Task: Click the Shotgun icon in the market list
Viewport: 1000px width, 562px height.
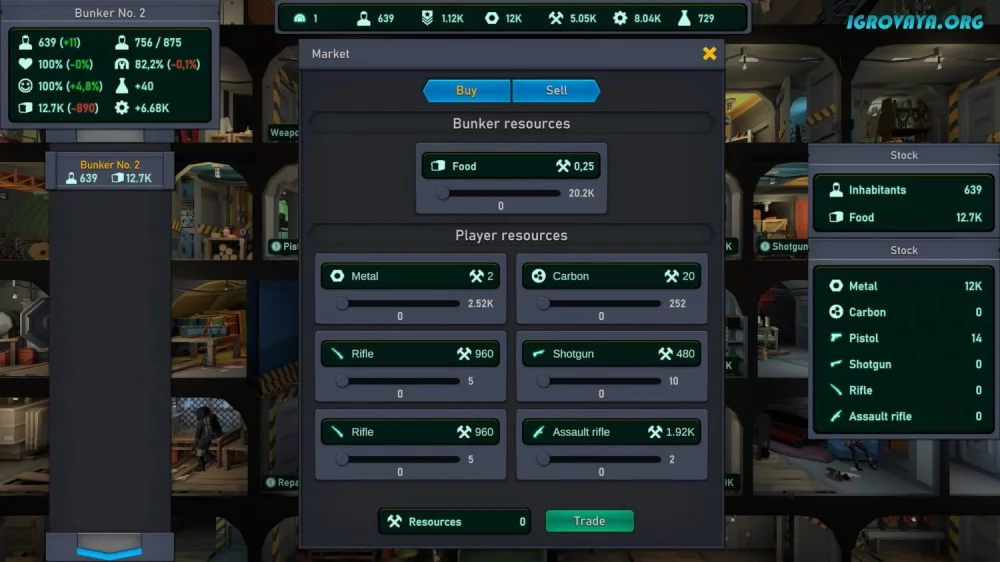Action: 539,353
